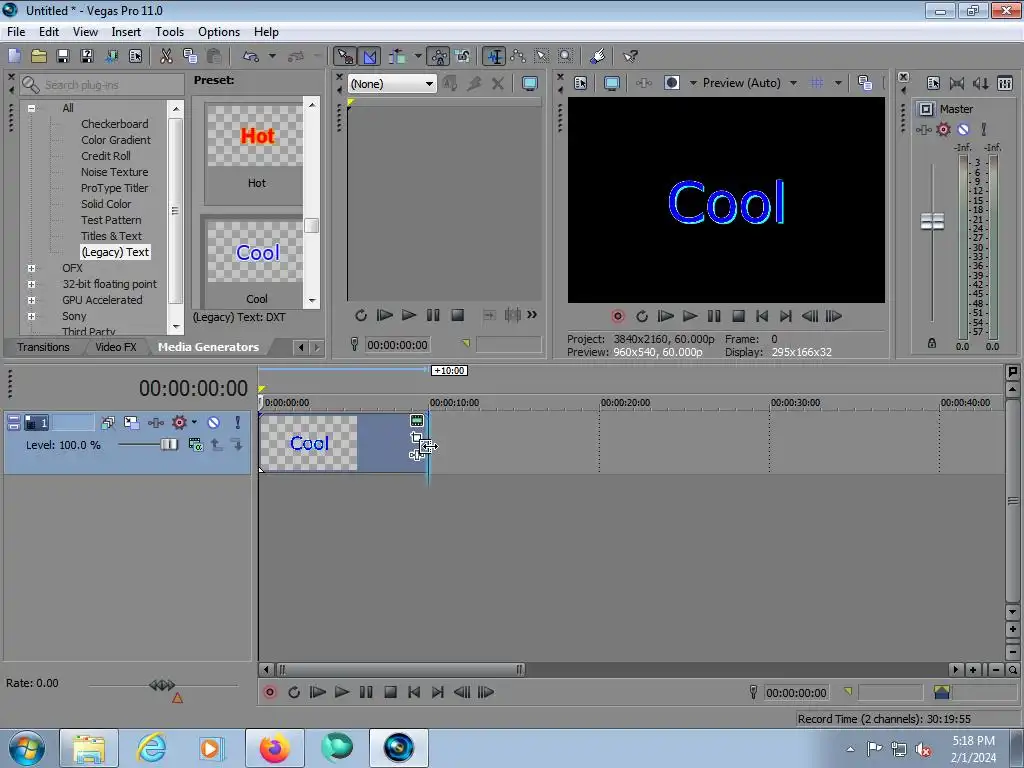The image size is (1024, 768).
Task: Open the (None) dropdown in the trimmer
Action: pos(392,84)
